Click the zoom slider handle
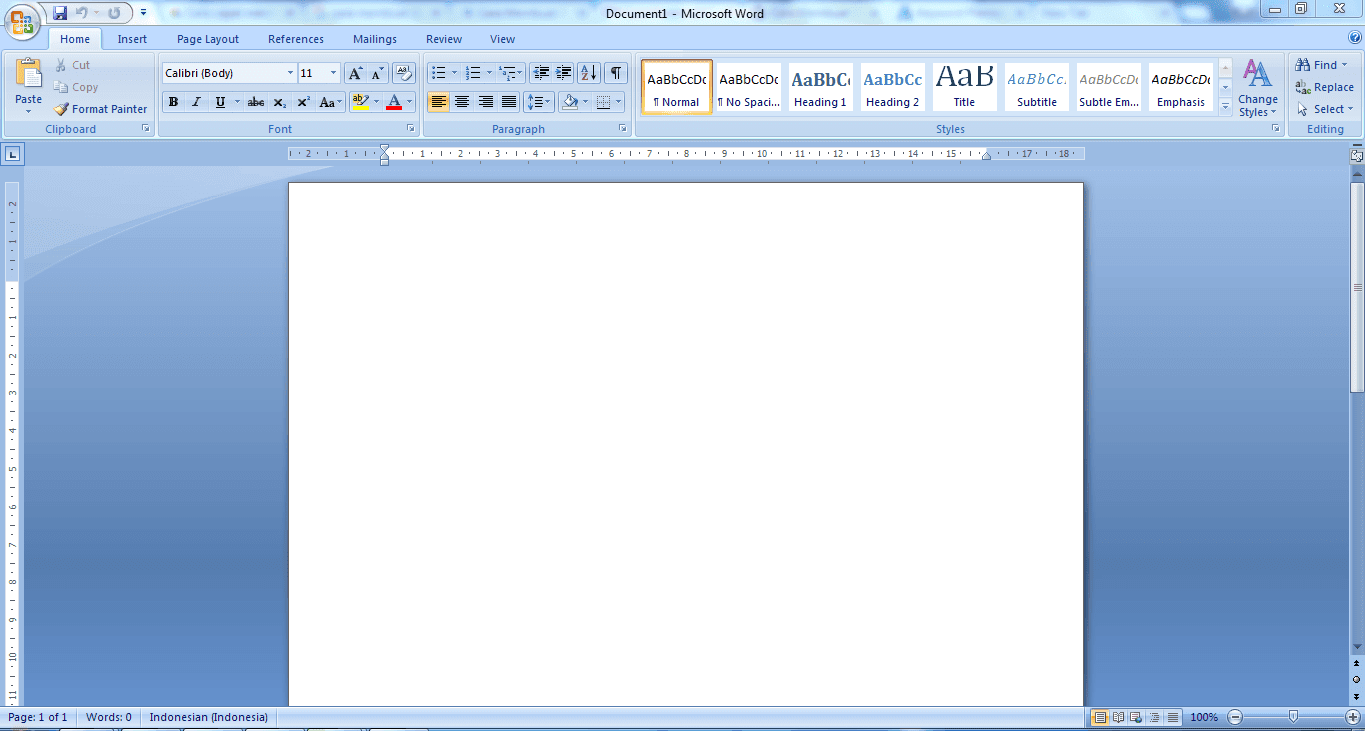 click(1294, 716)
